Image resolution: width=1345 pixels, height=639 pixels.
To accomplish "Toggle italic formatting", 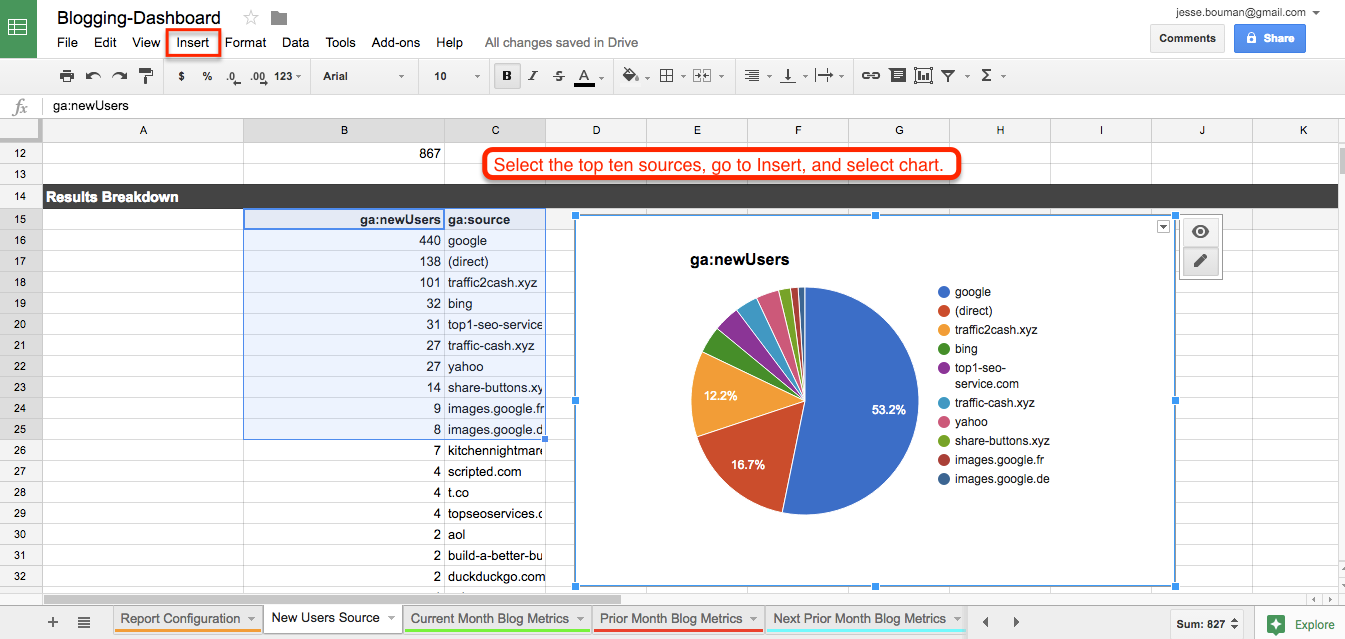I will pyautogui.click(x=533, y=76).
